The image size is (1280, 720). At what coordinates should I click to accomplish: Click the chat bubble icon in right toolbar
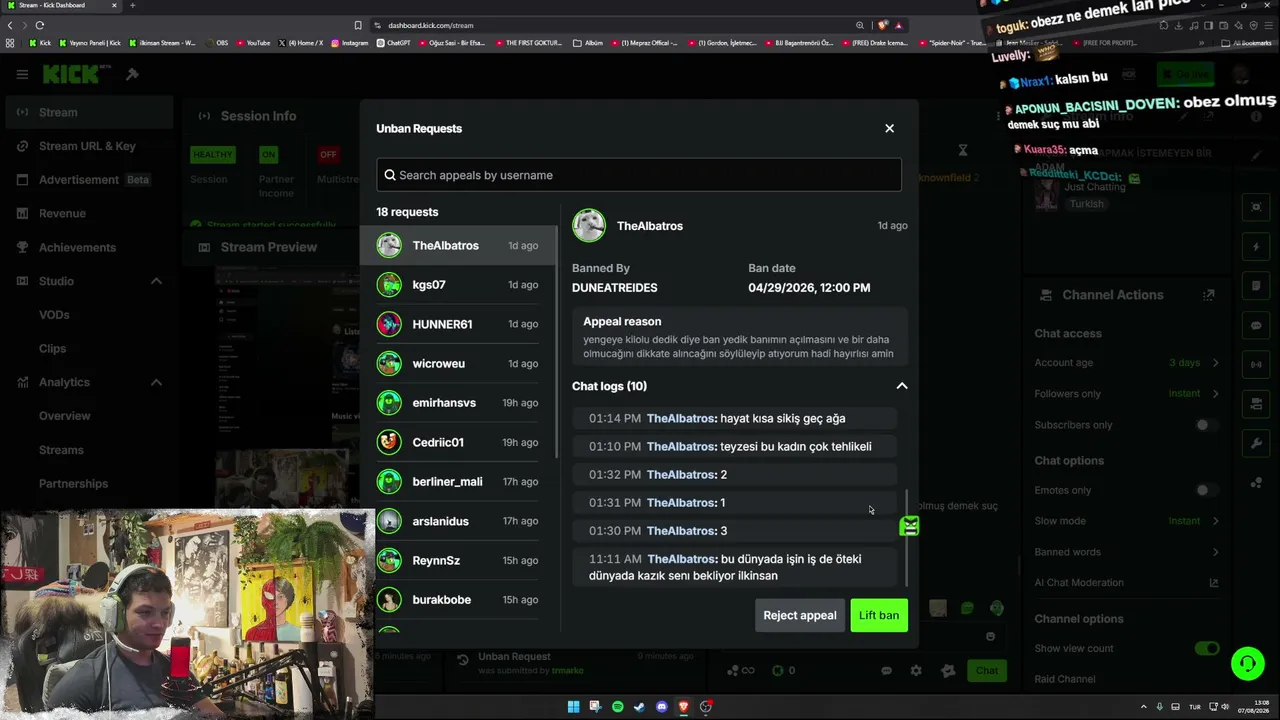coord(1257,325)
